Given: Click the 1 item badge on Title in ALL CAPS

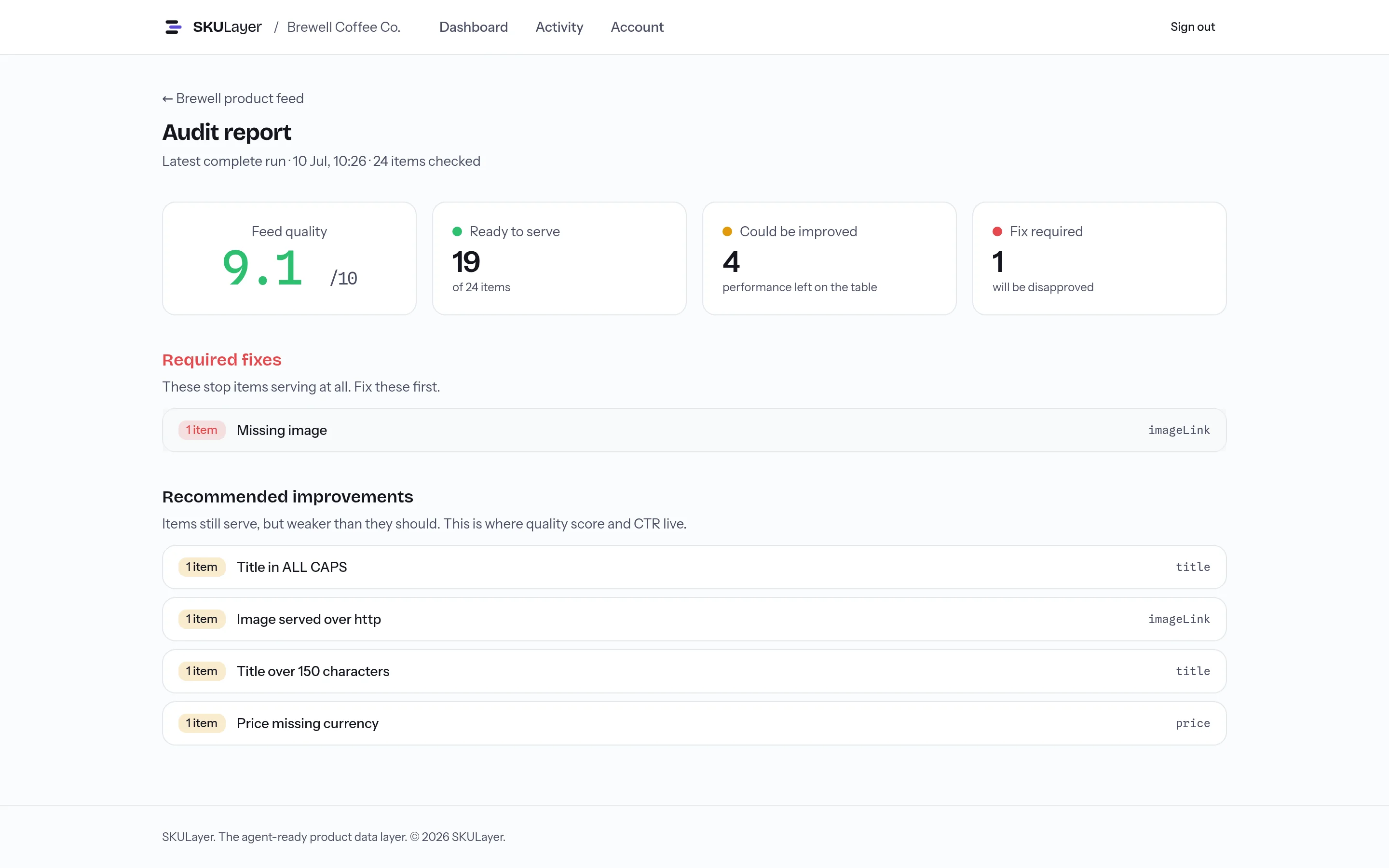Looking at the screenshot, I should tap(202, 567).
